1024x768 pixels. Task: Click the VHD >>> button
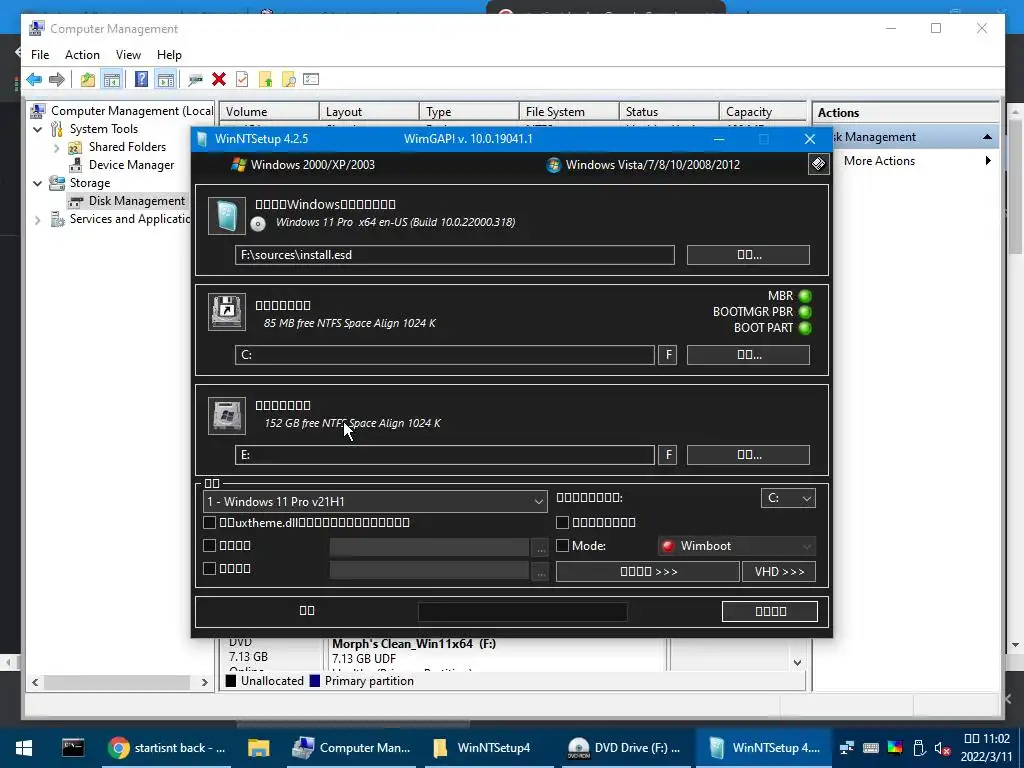779,571
